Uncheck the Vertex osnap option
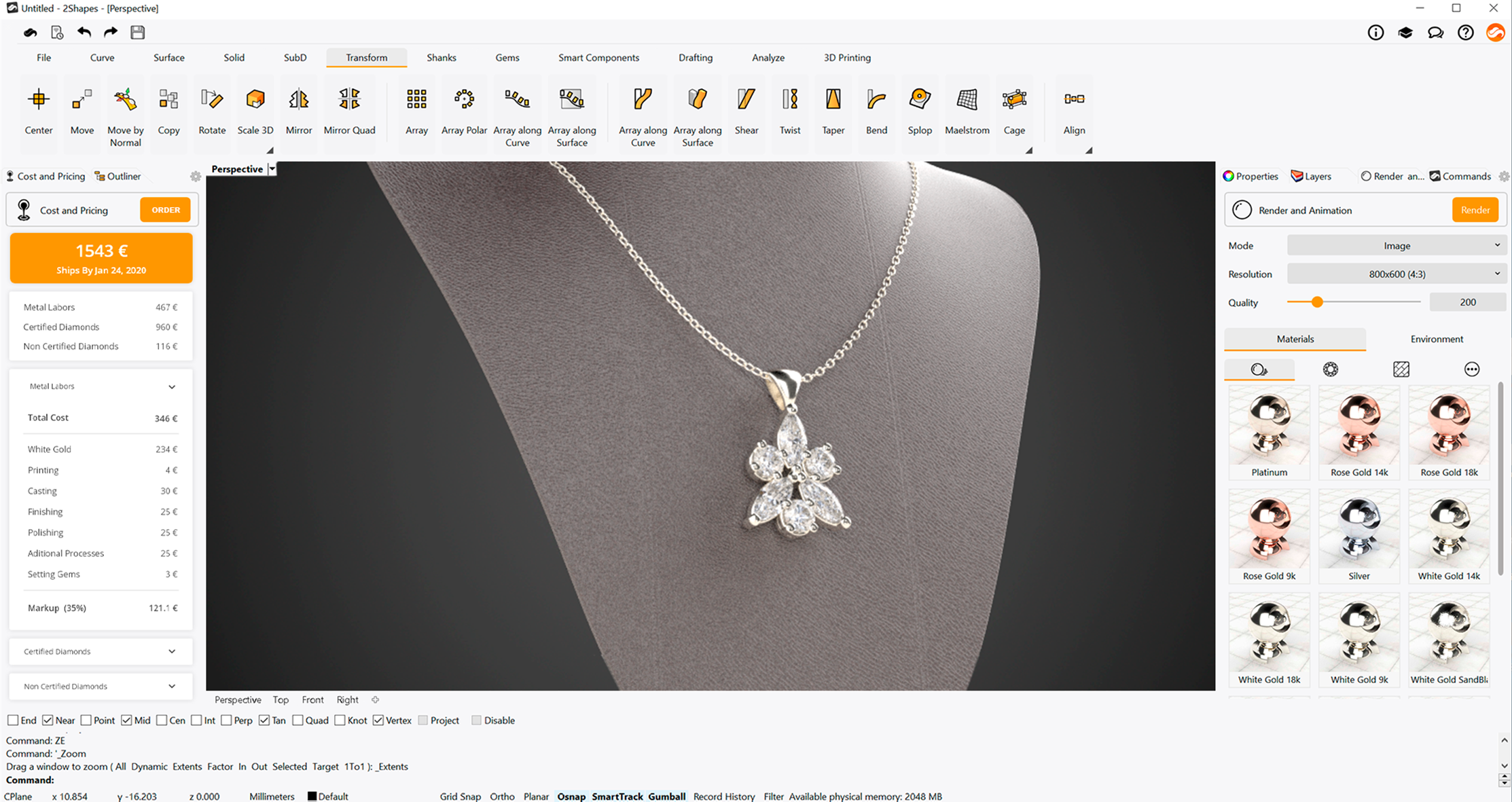Image resolution: width=1512 pixels, height=802 pixels. pos(378,721)
